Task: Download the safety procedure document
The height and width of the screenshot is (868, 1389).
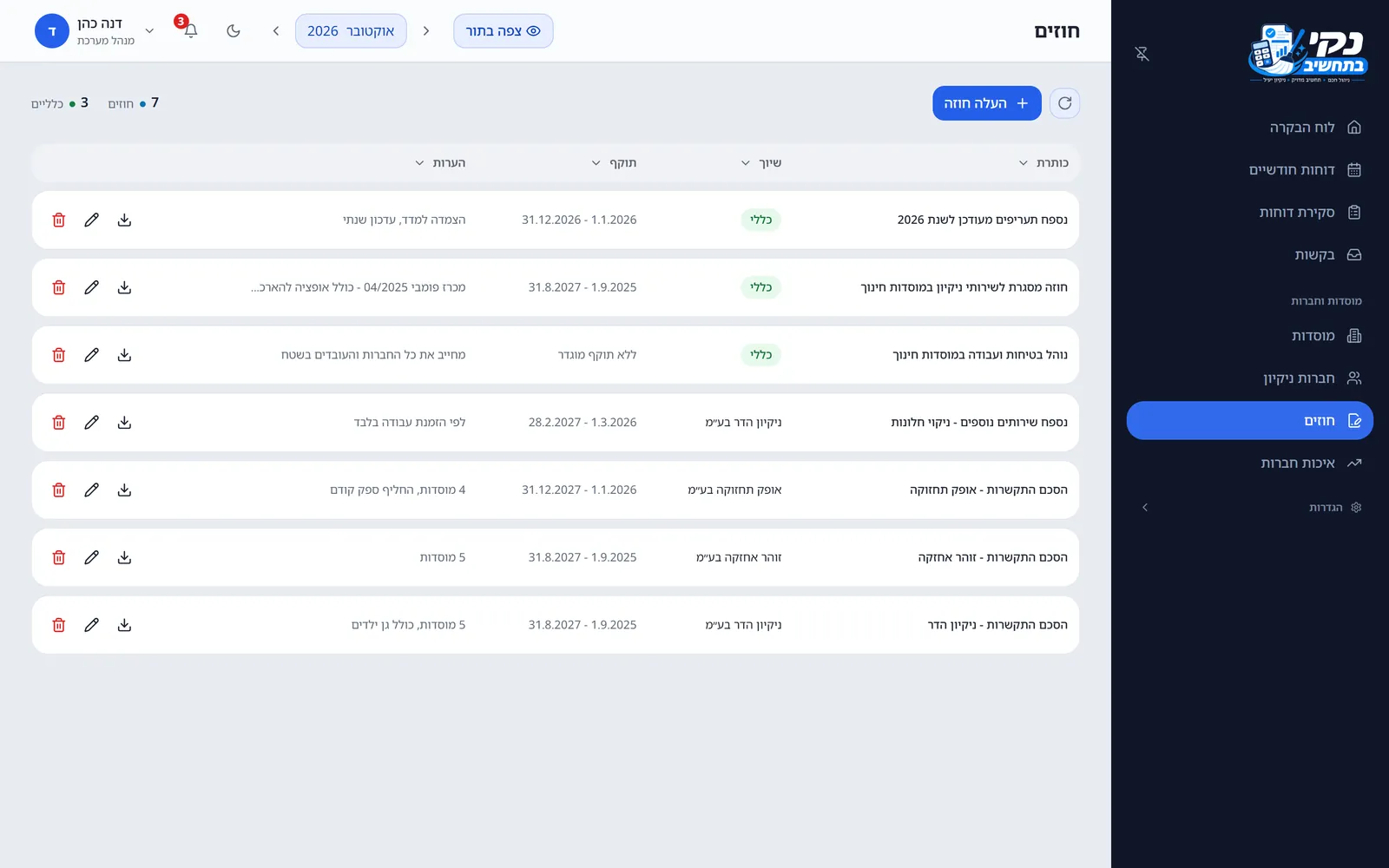Action: (x=124, y=355)
